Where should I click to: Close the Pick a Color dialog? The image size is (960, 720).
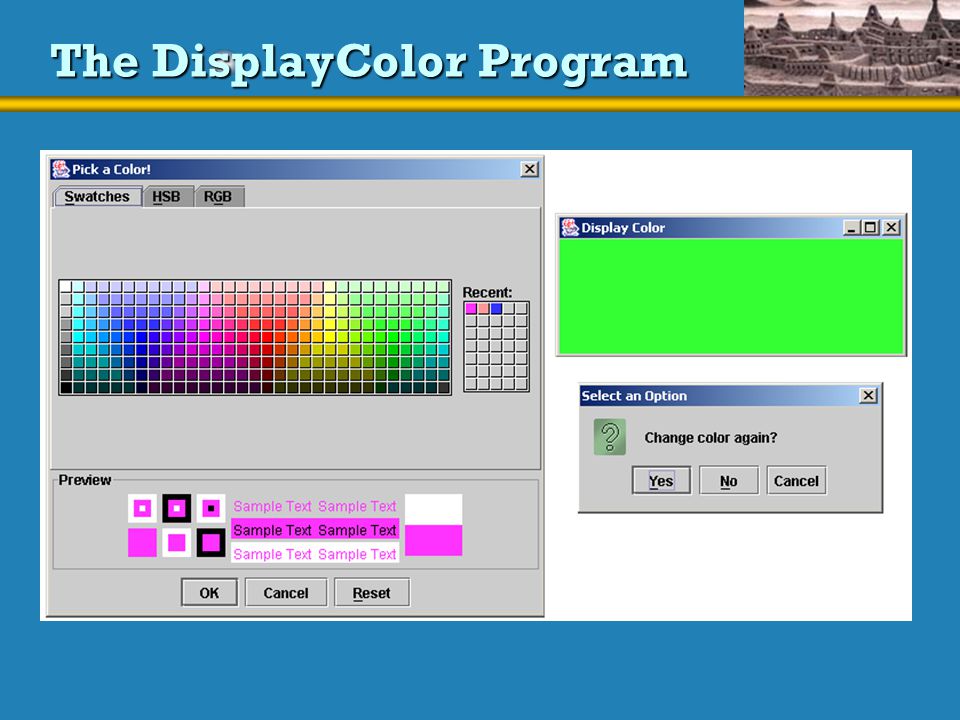[x=530, y=169]
